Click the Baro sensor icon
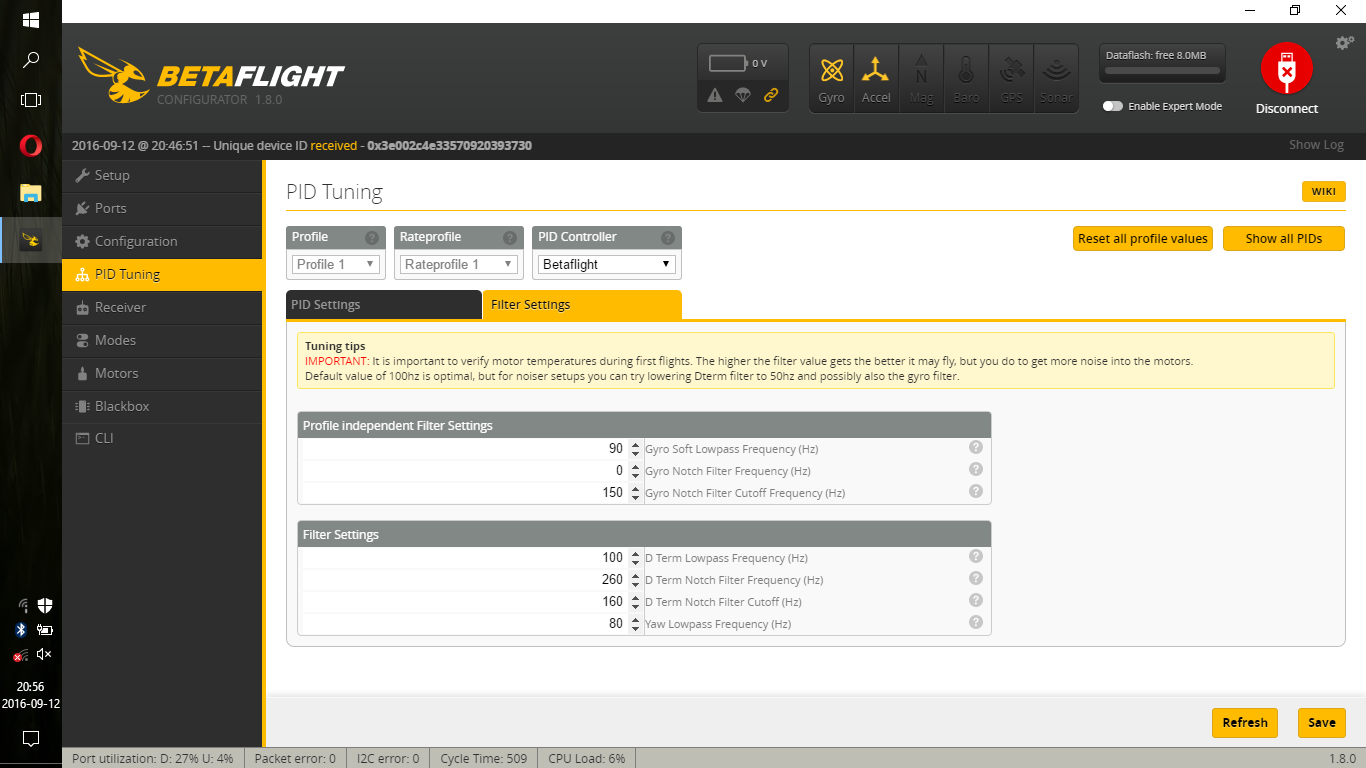Screen dimensions: 1366x768 tap(966, 77)
